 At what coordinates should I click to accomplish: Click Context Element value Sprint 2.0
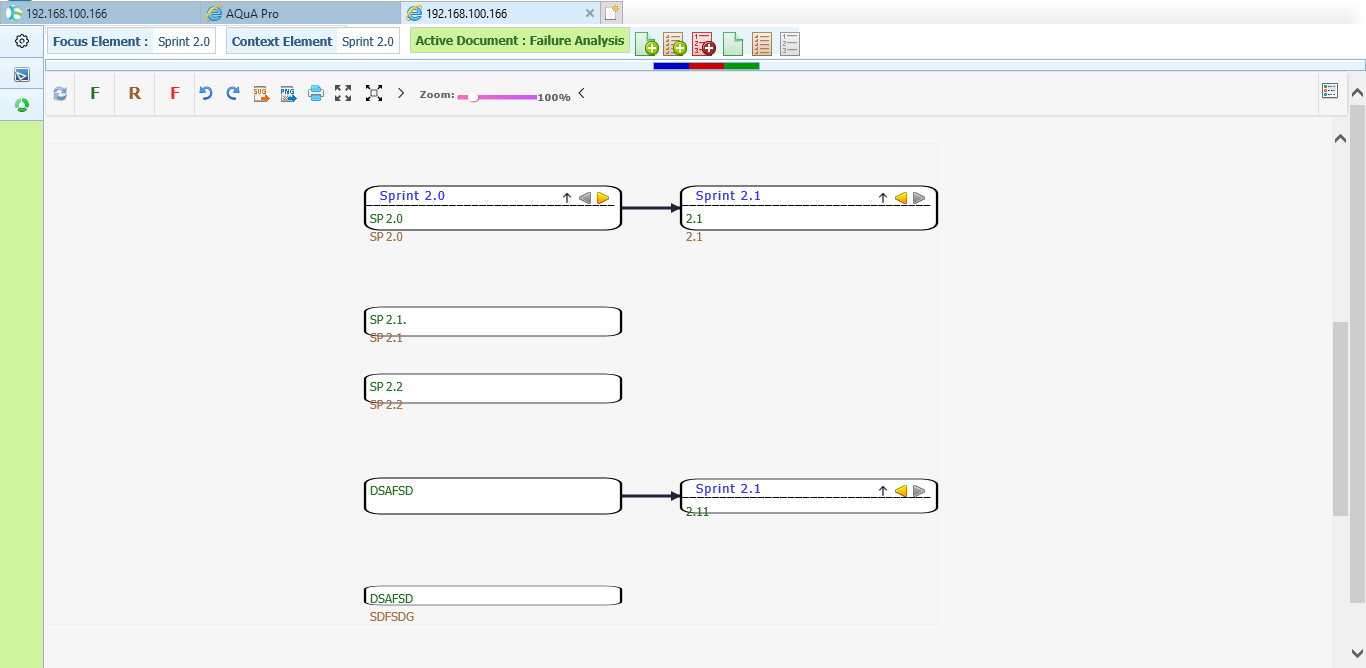368,42
